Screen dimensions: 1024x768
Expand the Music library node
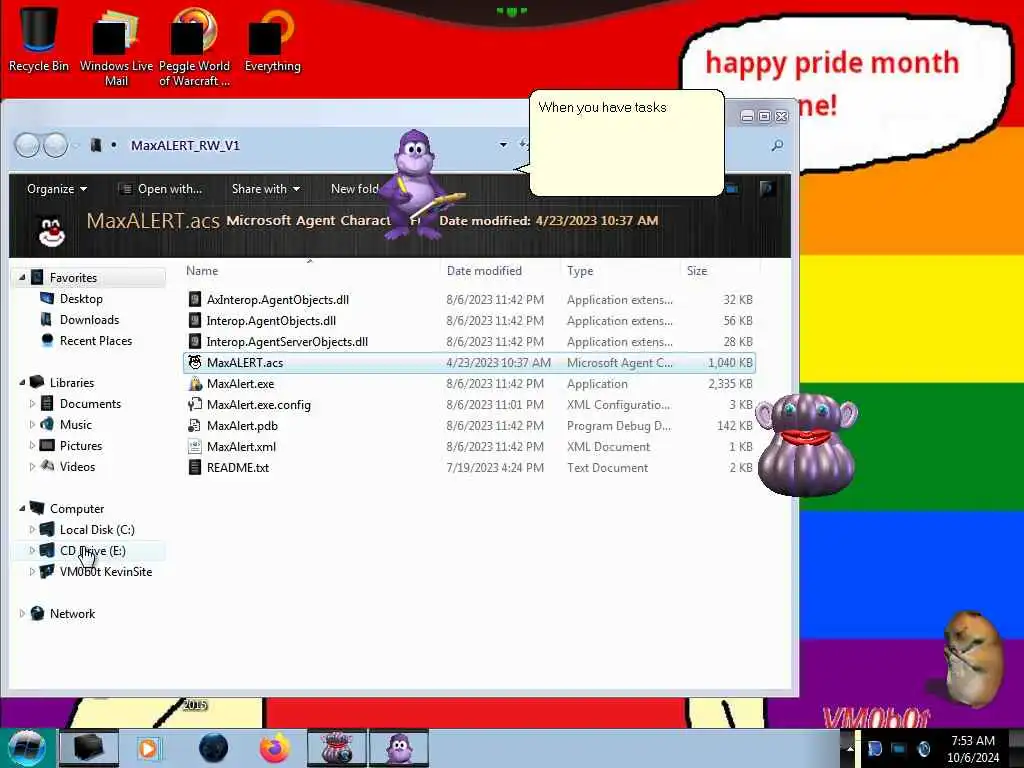tap(32, 424)
